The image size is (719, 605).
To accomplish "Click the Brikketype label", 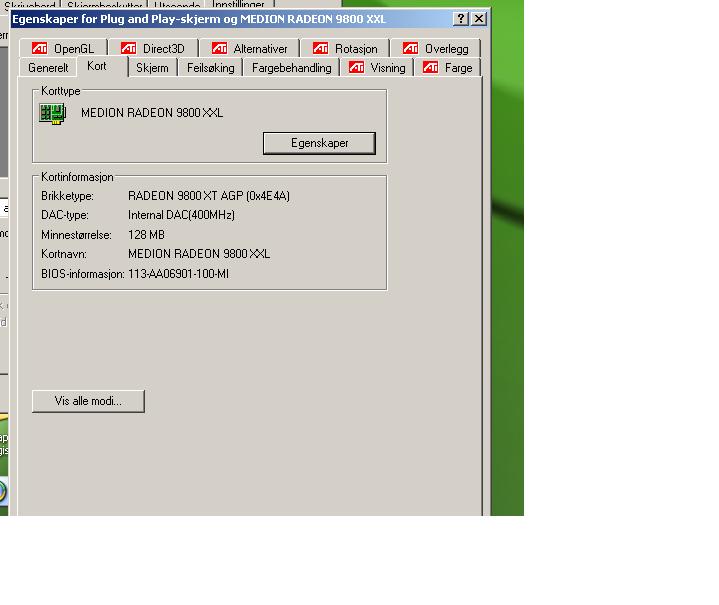I will pos(67,196).
